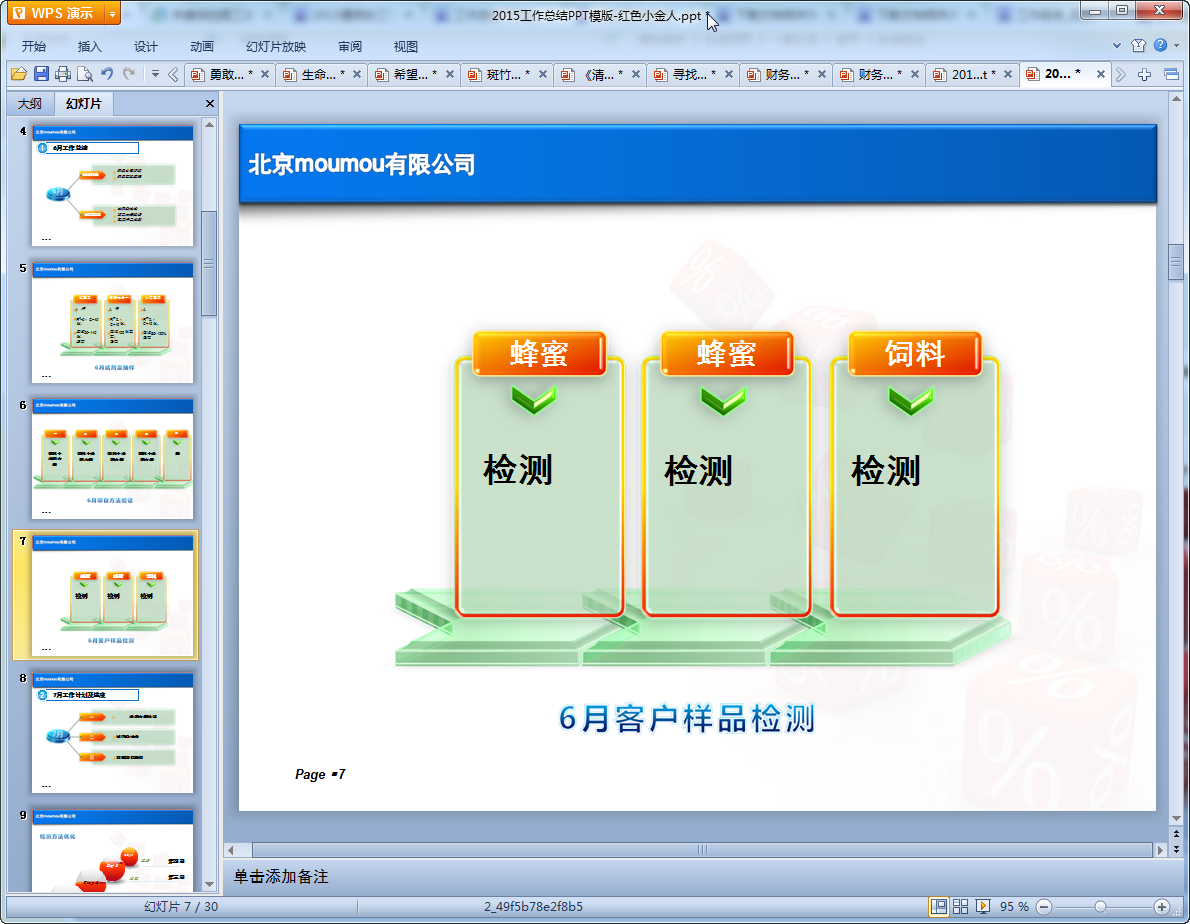
Task: Print using the printer icon
Action: click(x=63, y=74)
